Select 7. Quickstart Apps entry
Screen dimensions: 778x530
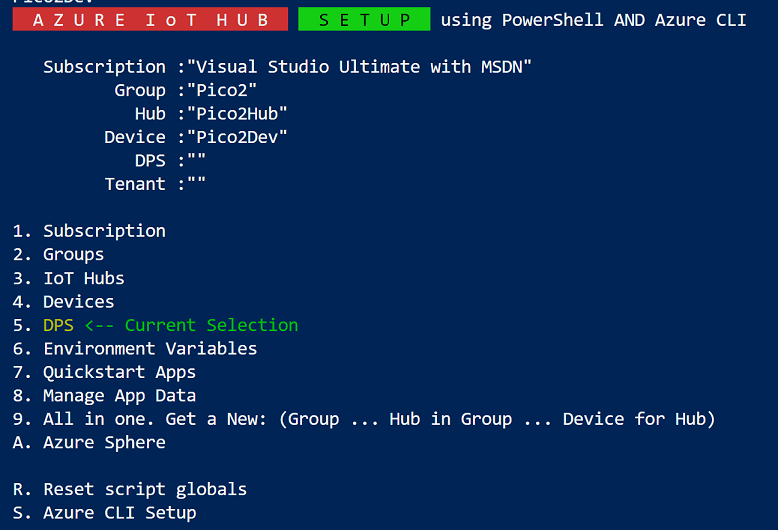pos(104,372)
